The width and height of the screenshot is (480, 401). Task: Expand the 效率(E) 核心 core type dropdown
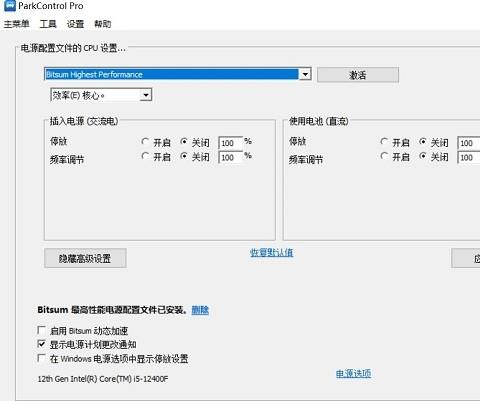pyautogui.click(x=145, y=95)
